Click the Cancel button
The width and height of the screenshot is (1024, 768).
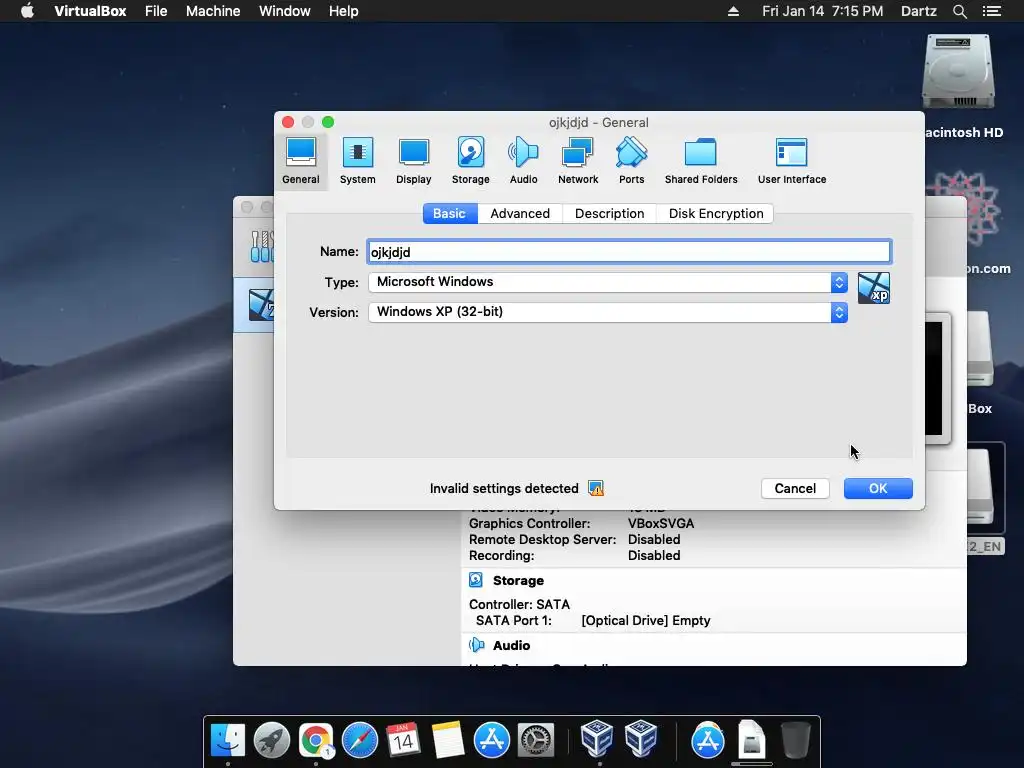(x=795, y=488)
